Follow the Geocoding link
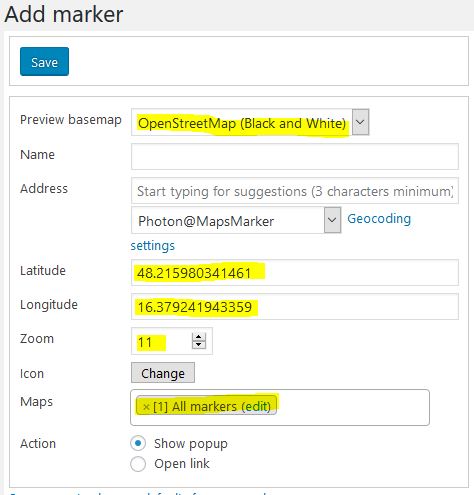The width and height of the screenshot is (474, 495). coord(379,219)
